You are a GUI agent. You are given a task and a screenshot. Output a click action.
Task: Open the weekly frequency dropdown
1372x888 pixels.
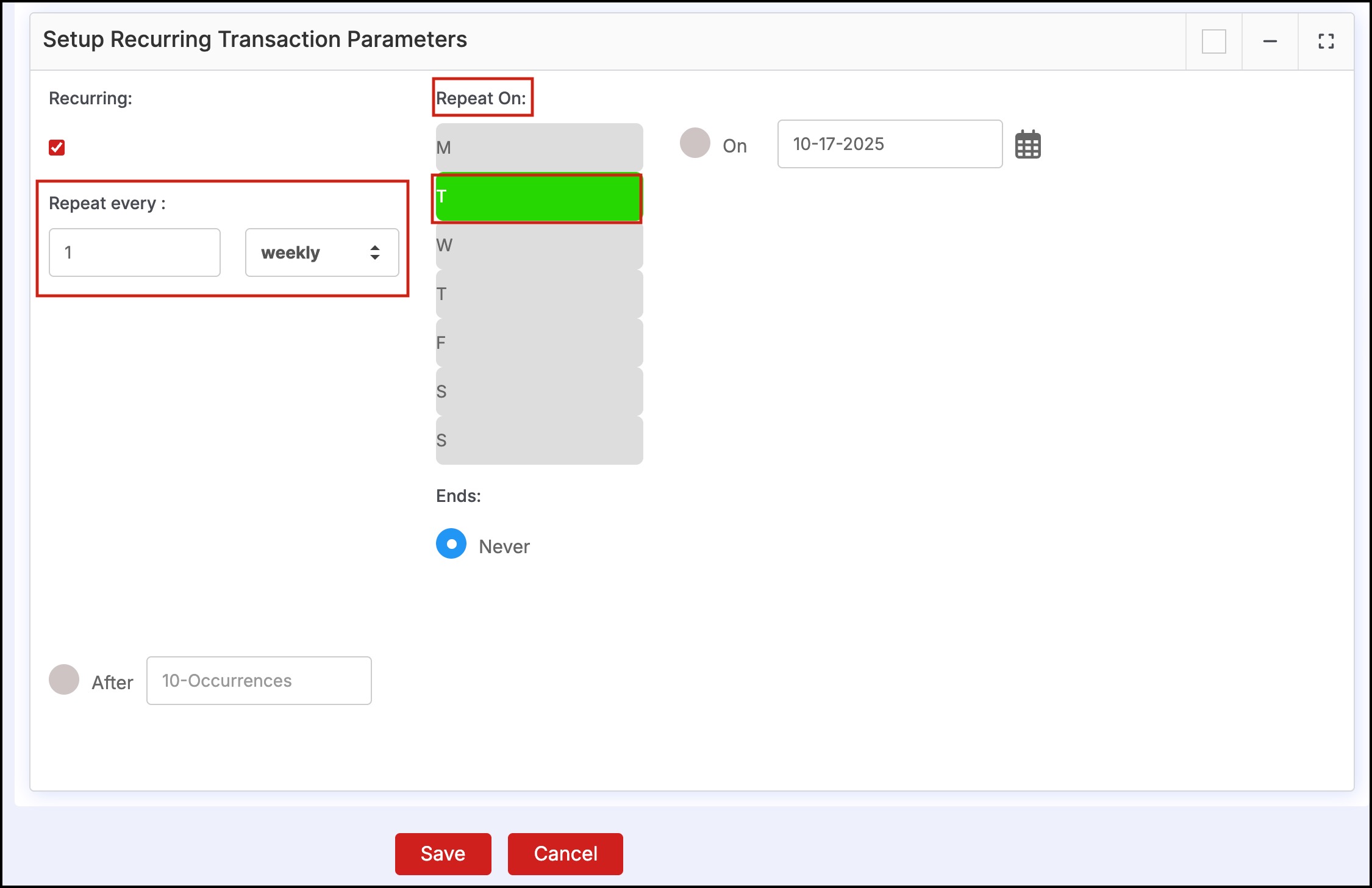point(321,252)
